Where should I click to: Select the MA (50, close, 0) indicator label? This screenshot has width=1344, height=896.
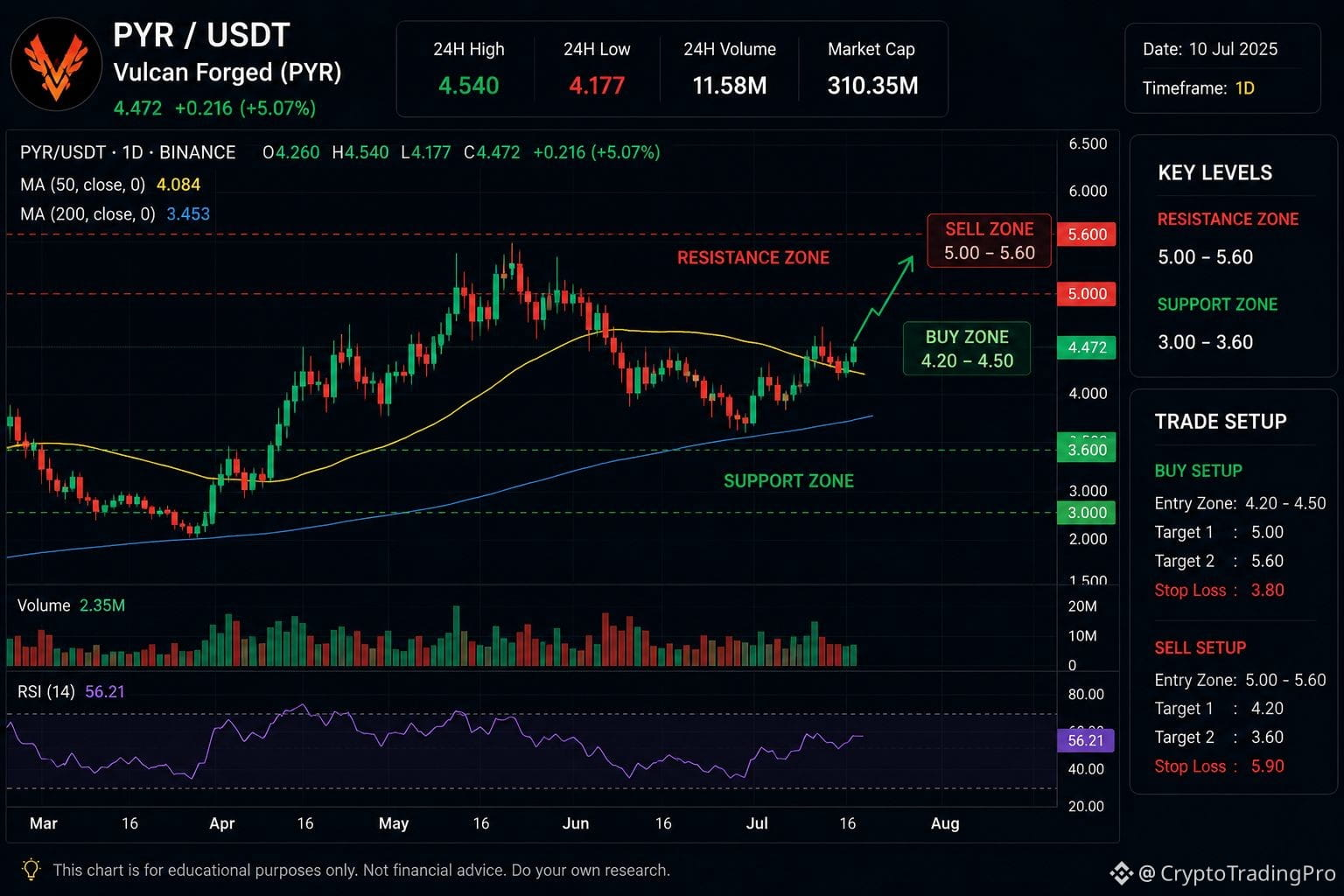tap(83, 185)
